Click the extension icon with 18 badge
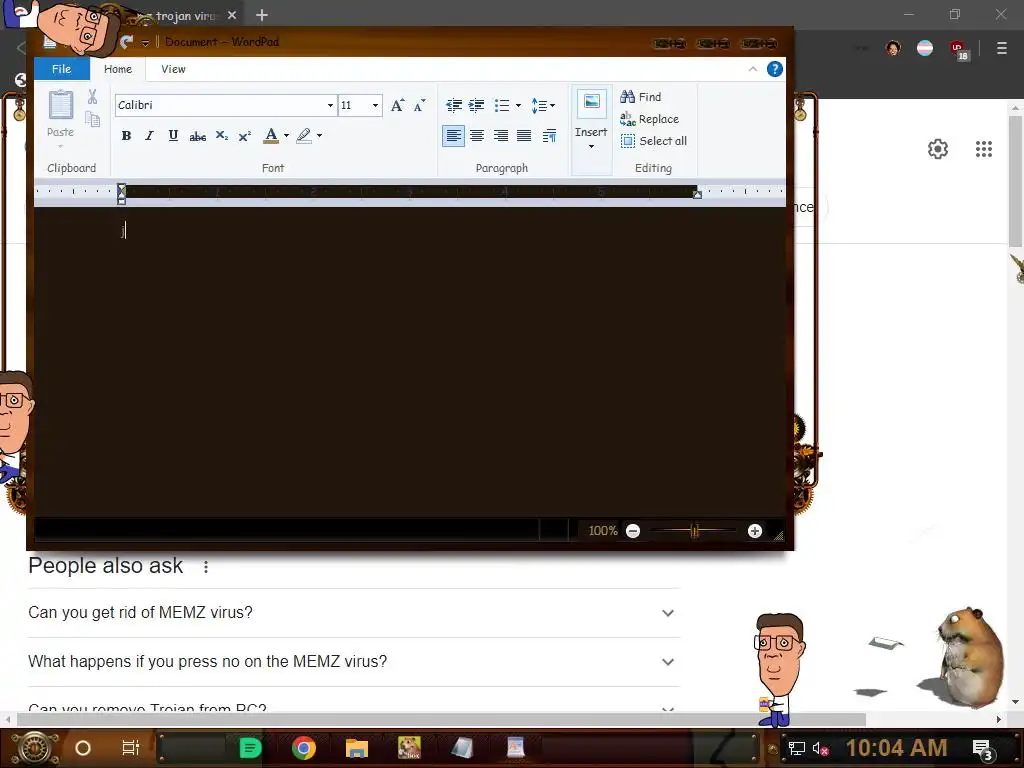Image resolution: width=1024 pixels, height=768 pixels. pyautogui.click(x=958, y=50)
